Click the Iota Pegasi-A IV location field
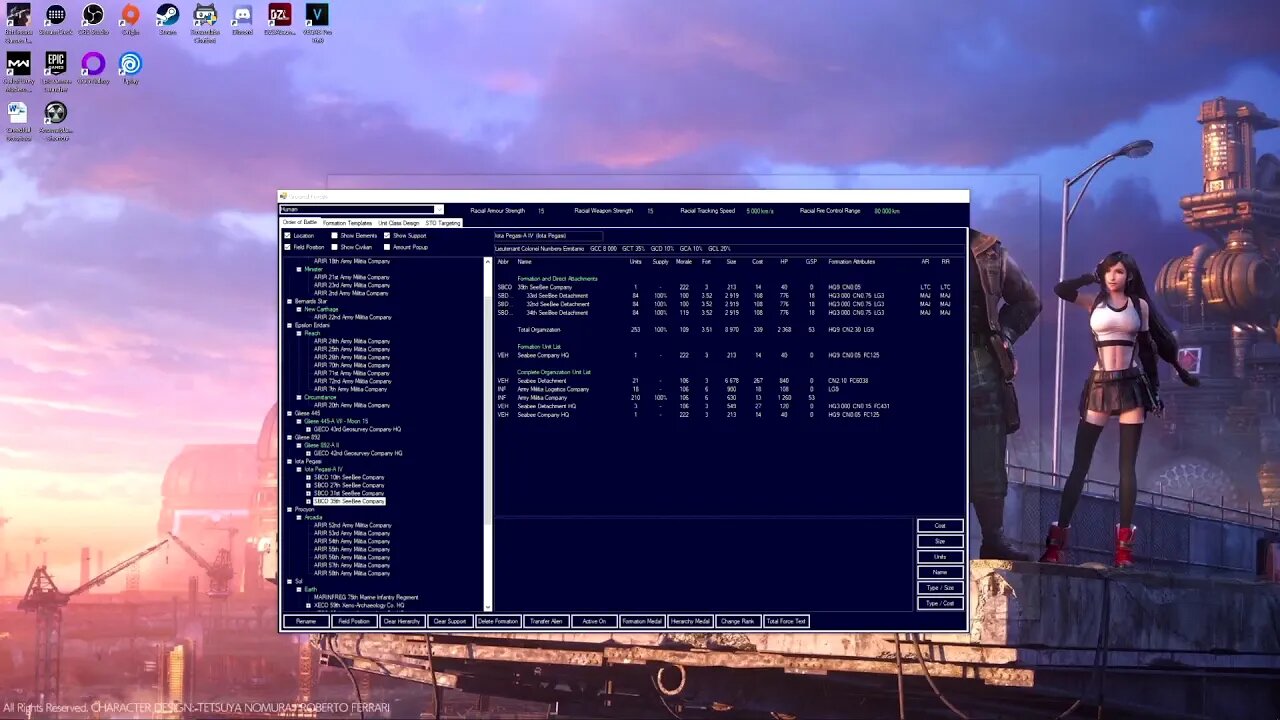Image resolution: width=1280 pixels, height=720 pixels. (548, 236)
